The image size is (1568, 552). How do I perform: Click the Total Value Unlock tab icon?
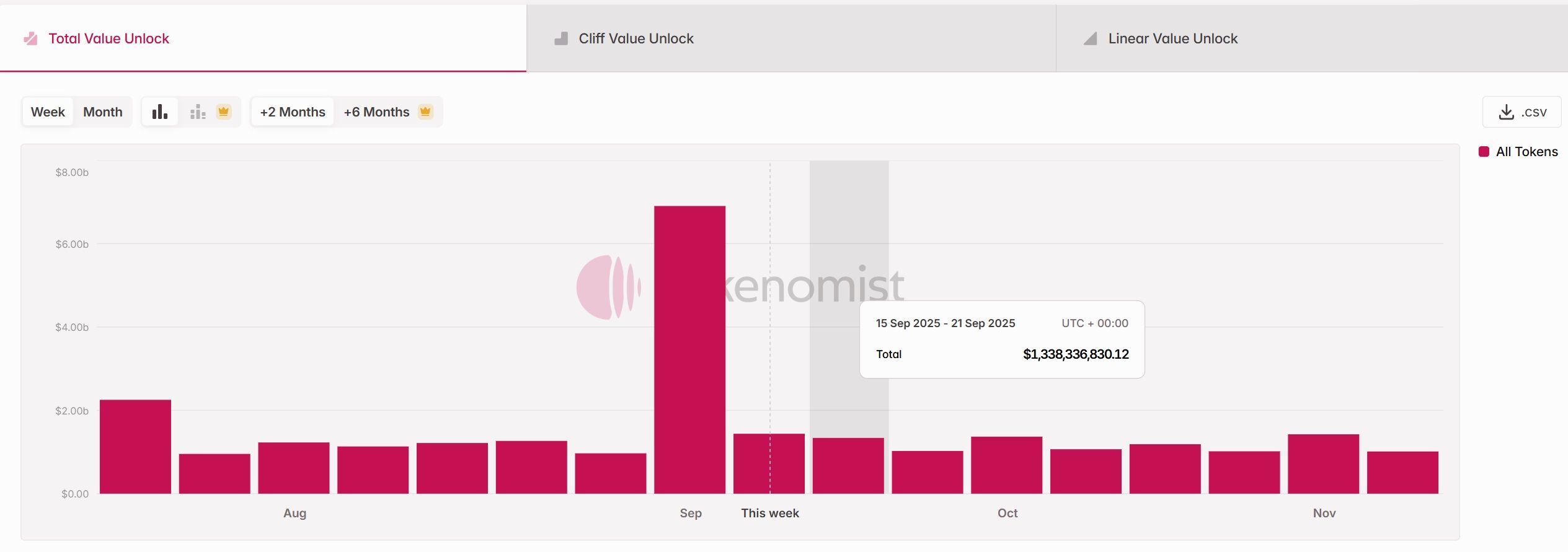tap(30, 39)
